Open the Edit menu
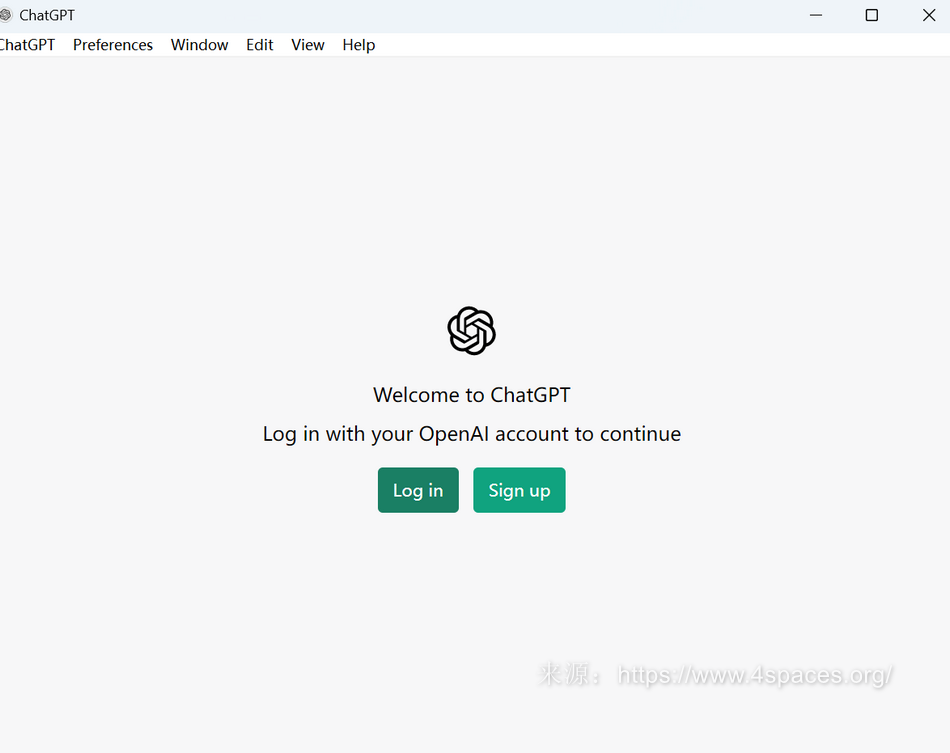This screenshot has width=950, height=753. pyautogui.click(x=260, y=45)
